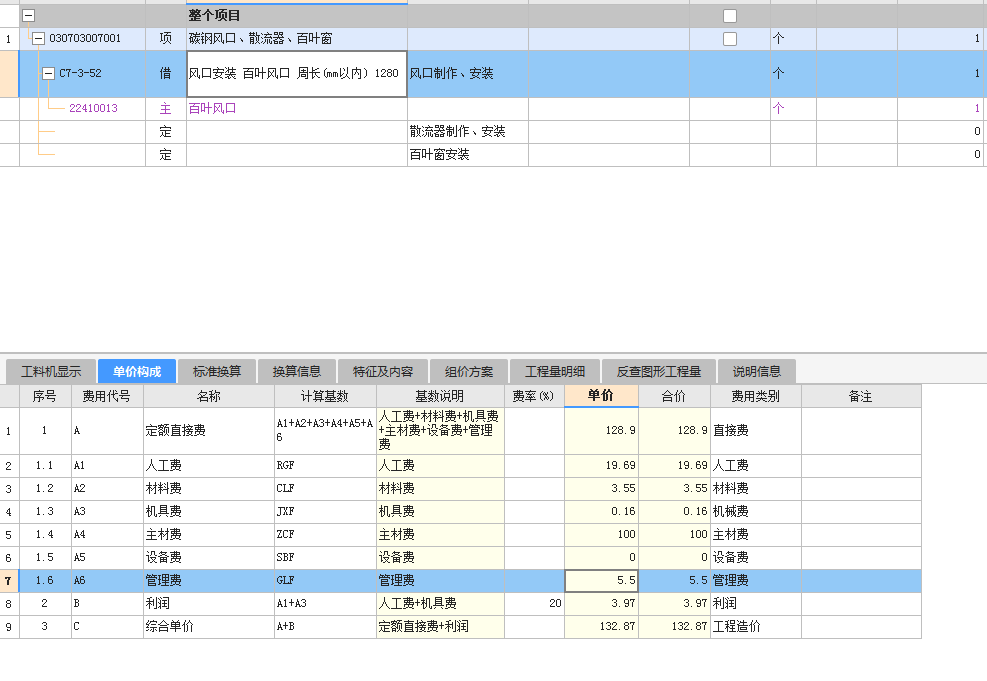This screenshot has width=987, height=681.
Task: Switch to the 单价构成 tab
Action: (137, 371)
